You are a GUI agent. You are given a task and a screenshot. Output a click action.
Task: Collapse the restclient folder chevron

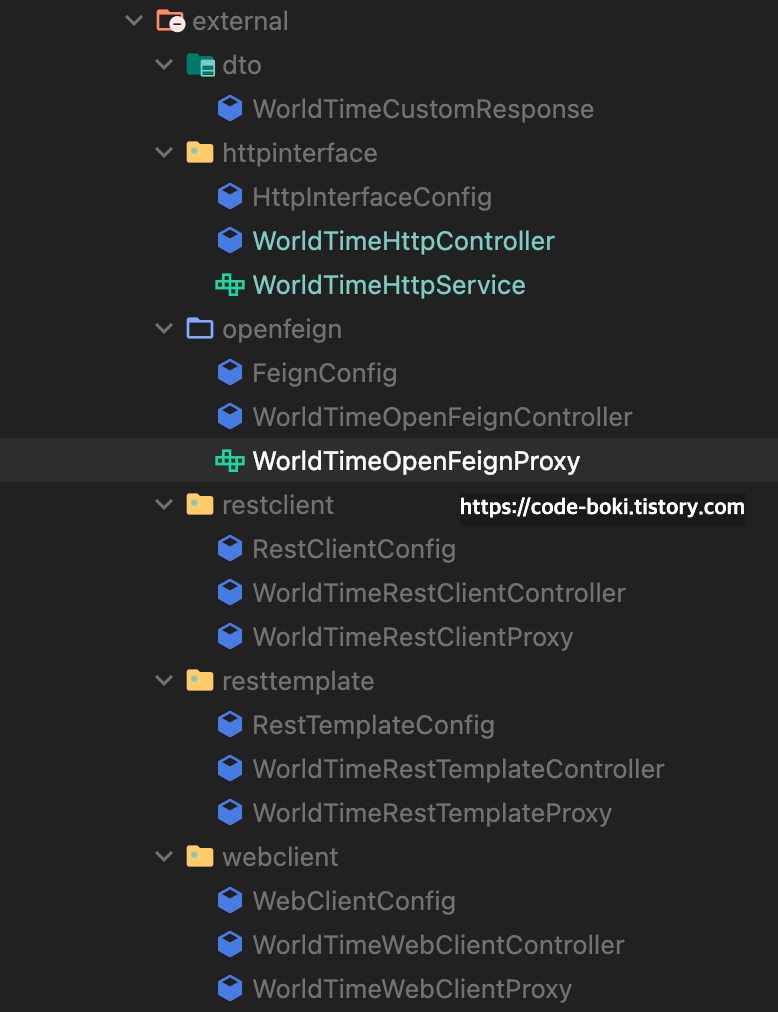[x=165, y=504]
